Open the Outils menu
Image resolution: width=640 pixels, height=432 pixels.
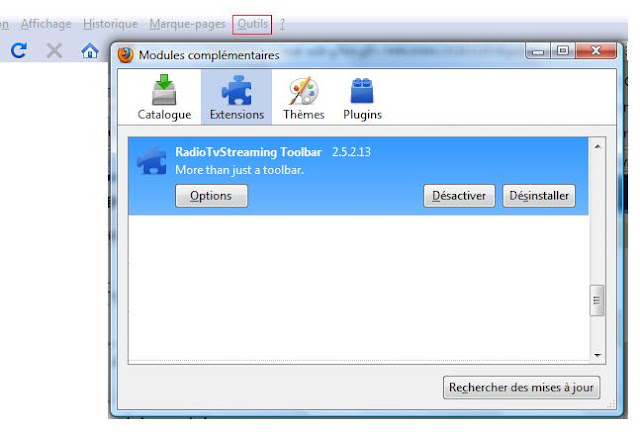(252, 24)
